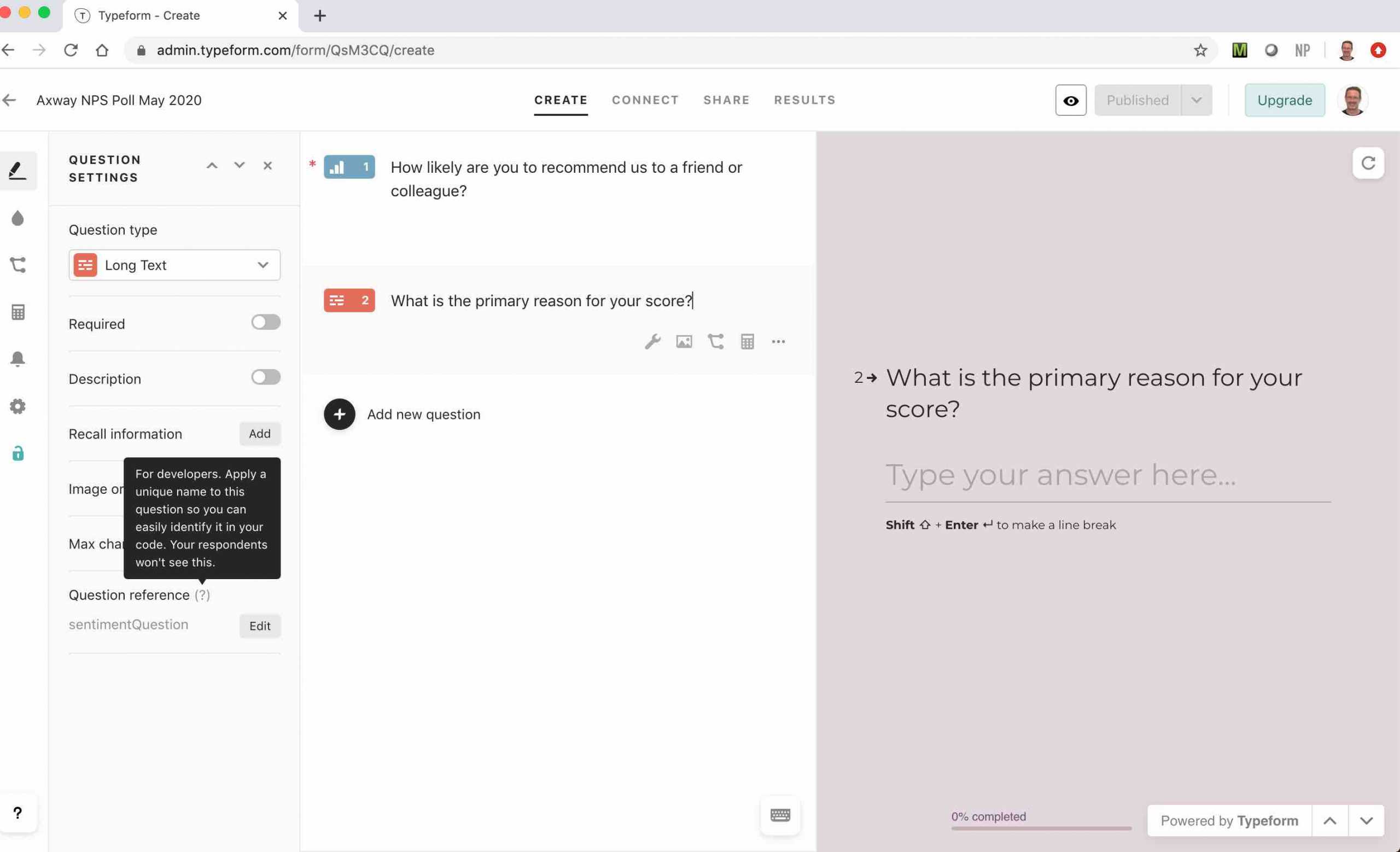This screenshot has height=852, width=1400.
Task: Click Edit for Question reference
Action: (260, 626)
